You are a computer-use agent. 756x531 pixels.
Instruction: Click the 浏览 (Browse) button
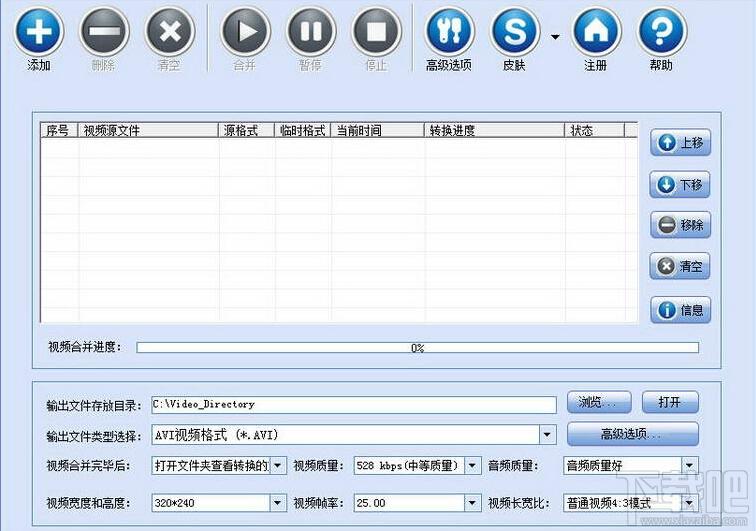(599, 402)
